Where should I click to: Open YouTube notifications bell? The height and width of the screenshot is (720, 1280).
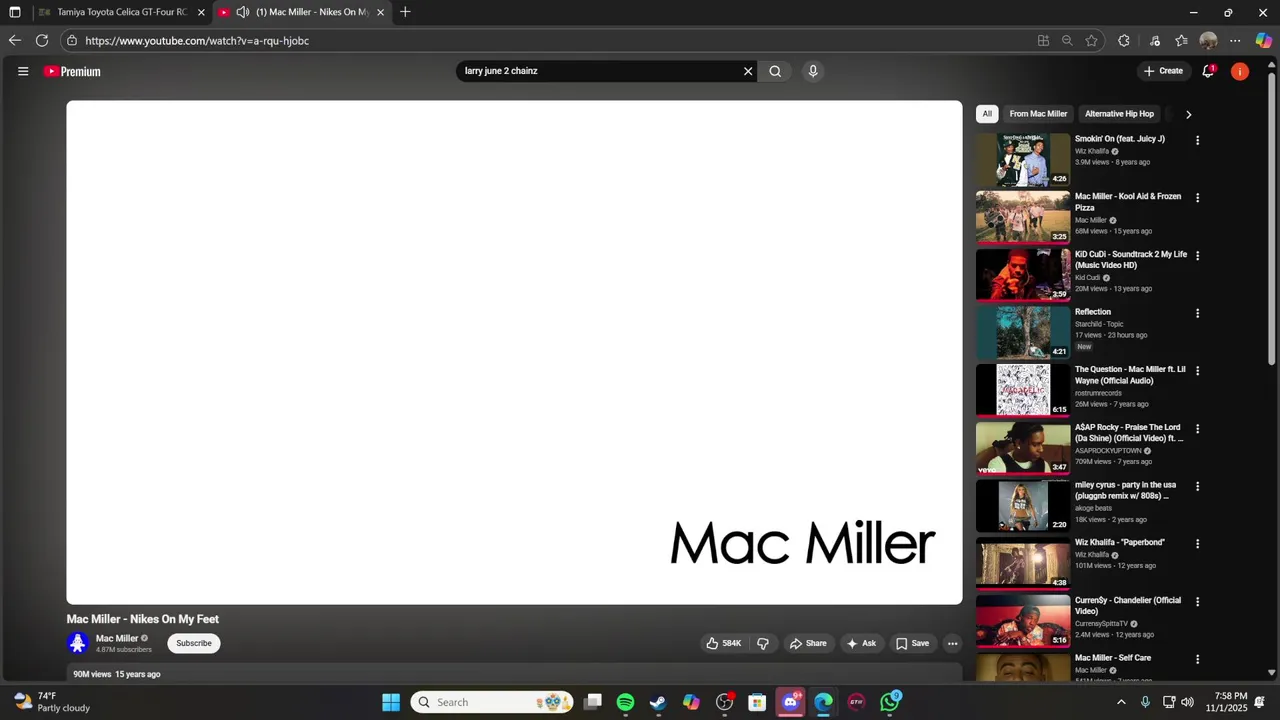click(x=1208, y=71)
